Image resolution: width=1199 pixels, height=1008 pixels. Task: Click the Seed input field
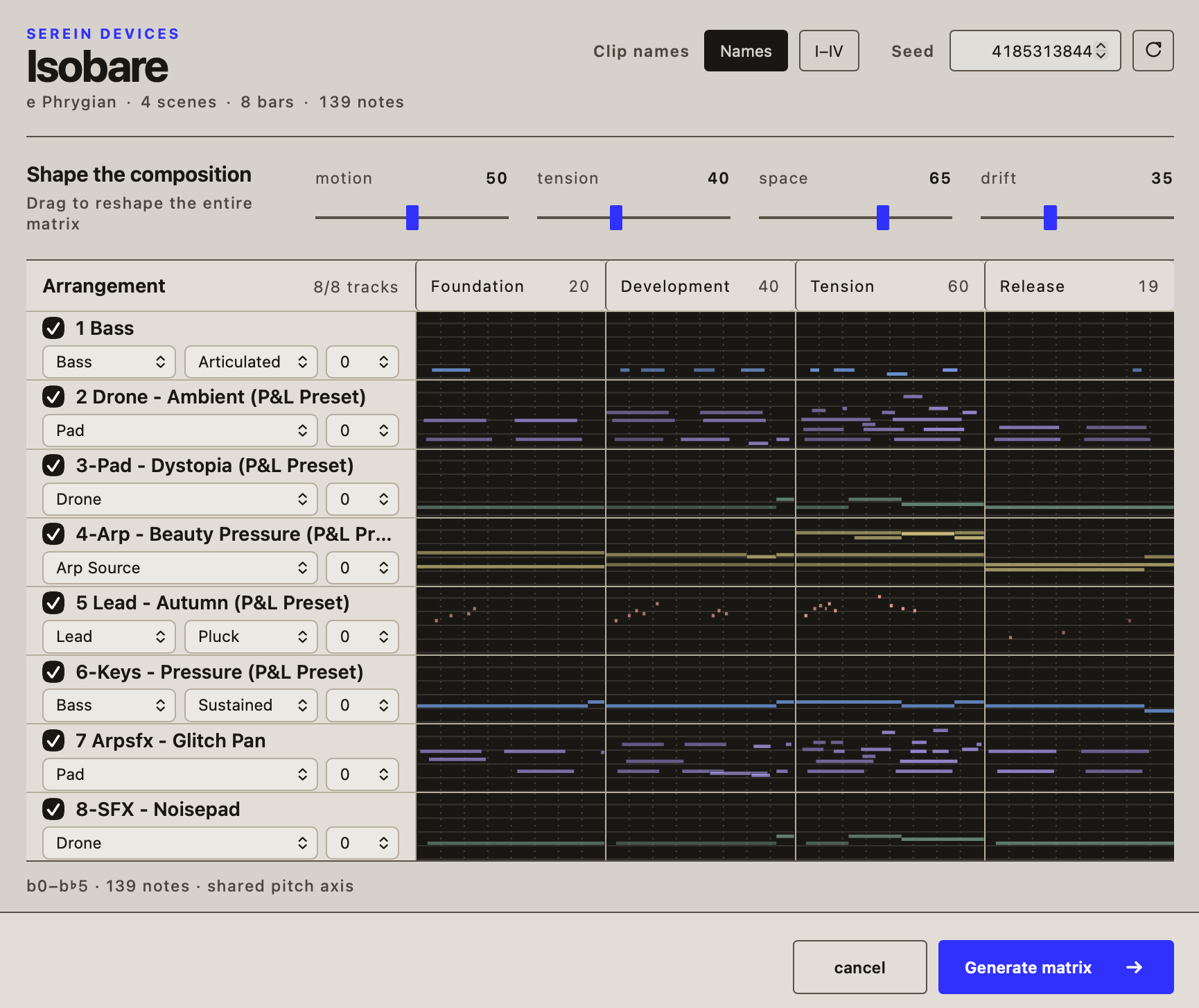coord(1035,51)
